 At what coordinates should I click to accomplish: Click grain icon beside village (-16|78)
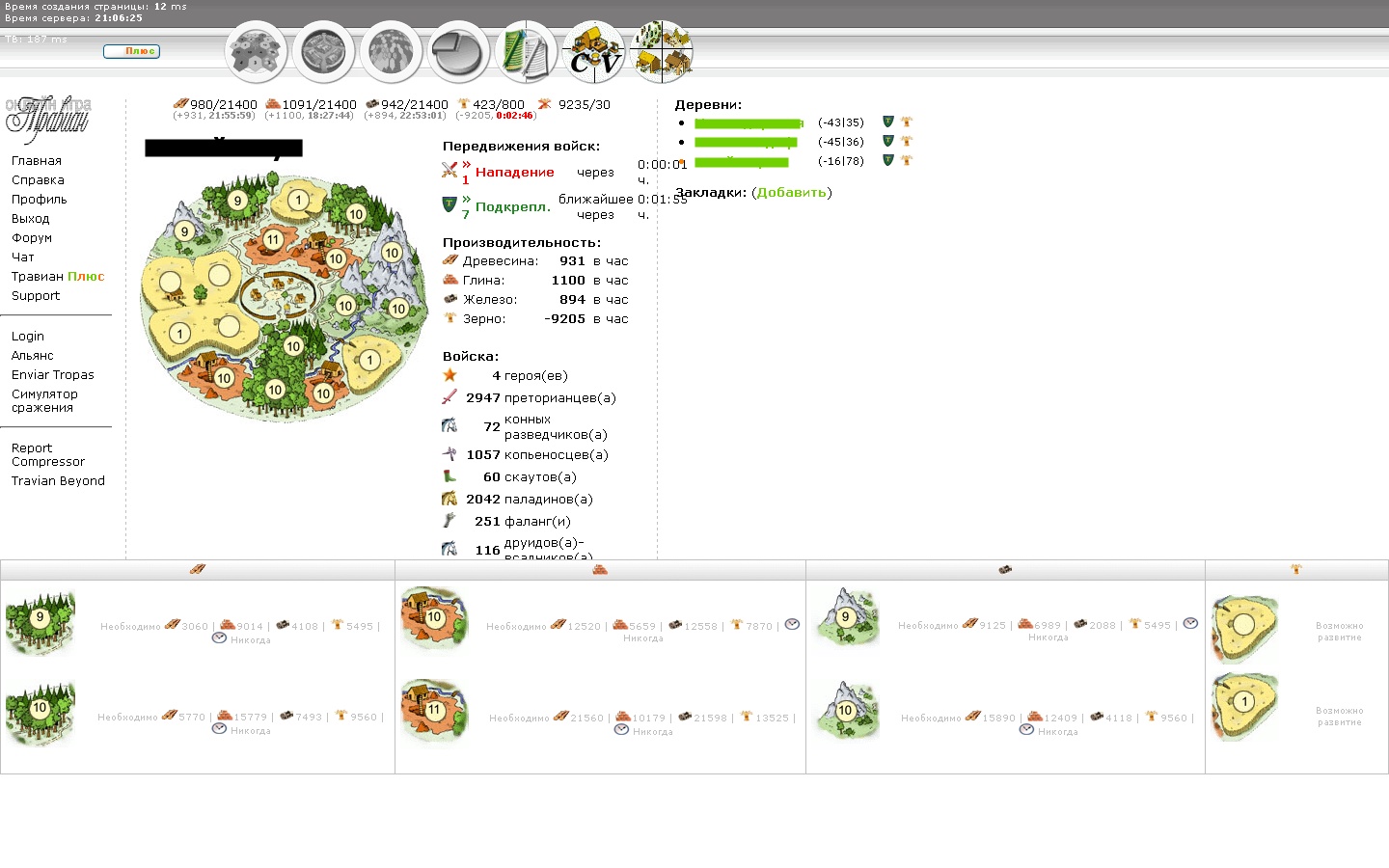(x=907, y=160)
